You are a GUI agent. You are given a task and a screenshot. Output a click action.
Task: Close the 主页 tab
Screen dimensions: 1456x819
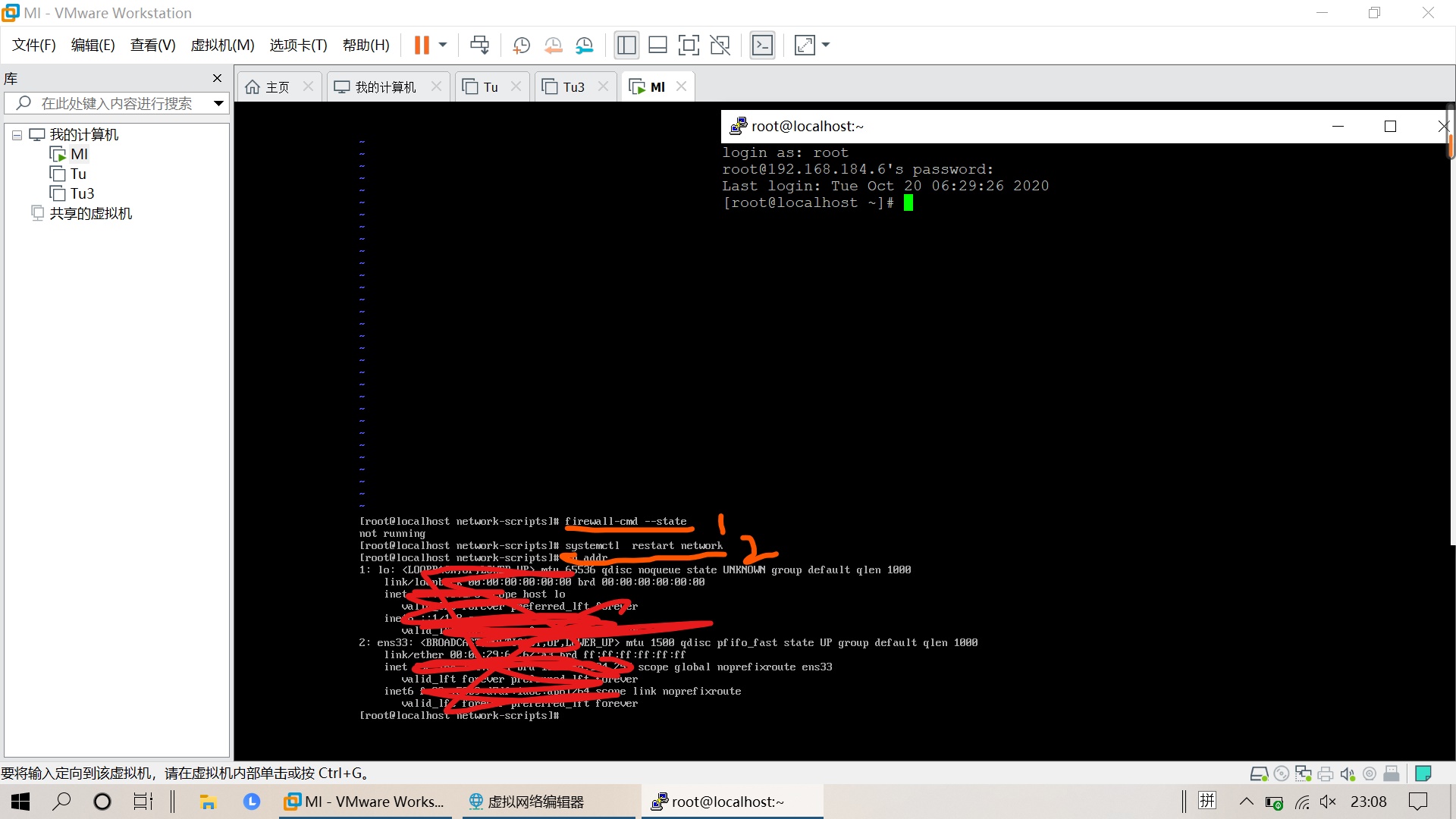pyautogui.click(x=308, y=86)
